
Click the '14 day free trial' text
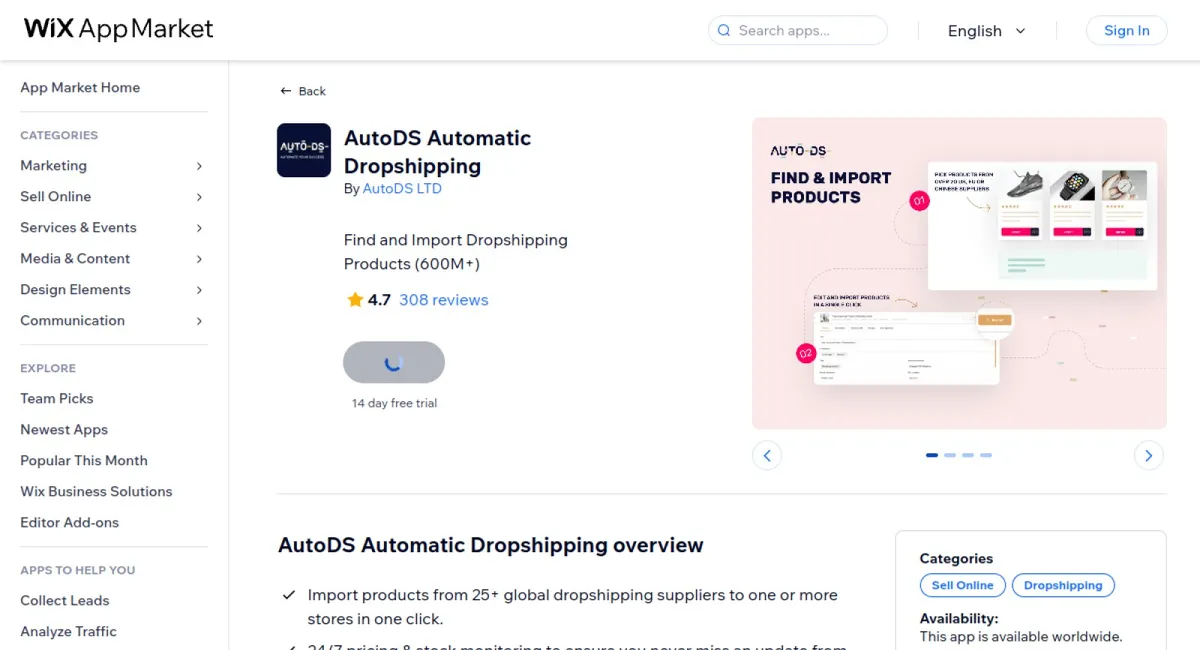(394, 403)
